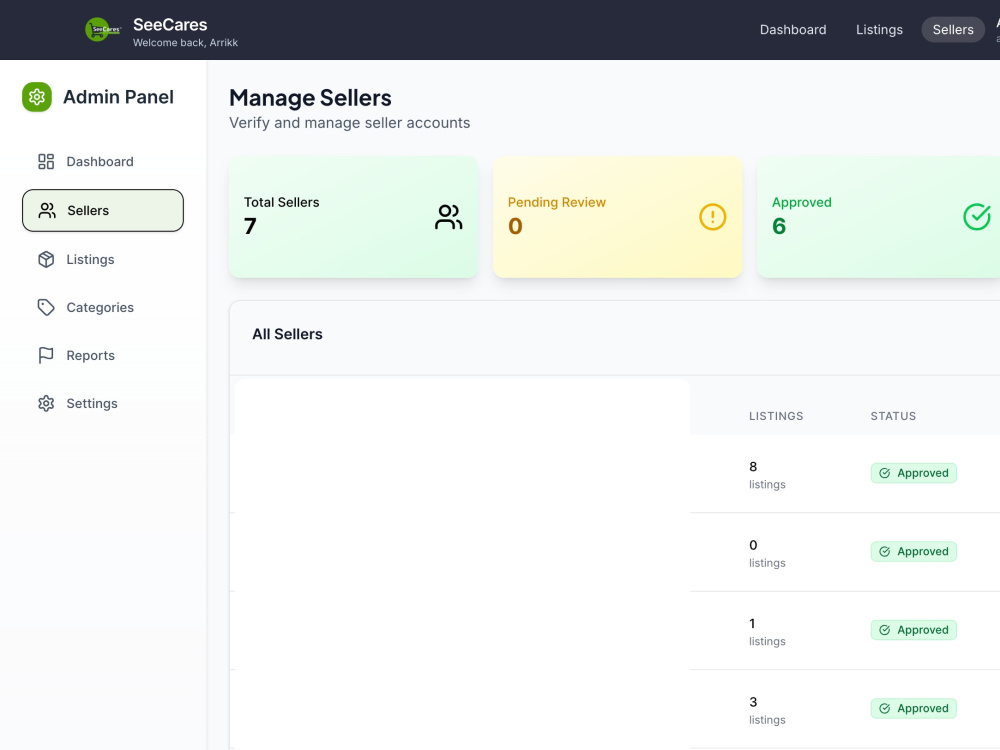Screen dimensions: 1000x750
Task: Click the SeeCares brand name in the header
Action: click(170, 25)
